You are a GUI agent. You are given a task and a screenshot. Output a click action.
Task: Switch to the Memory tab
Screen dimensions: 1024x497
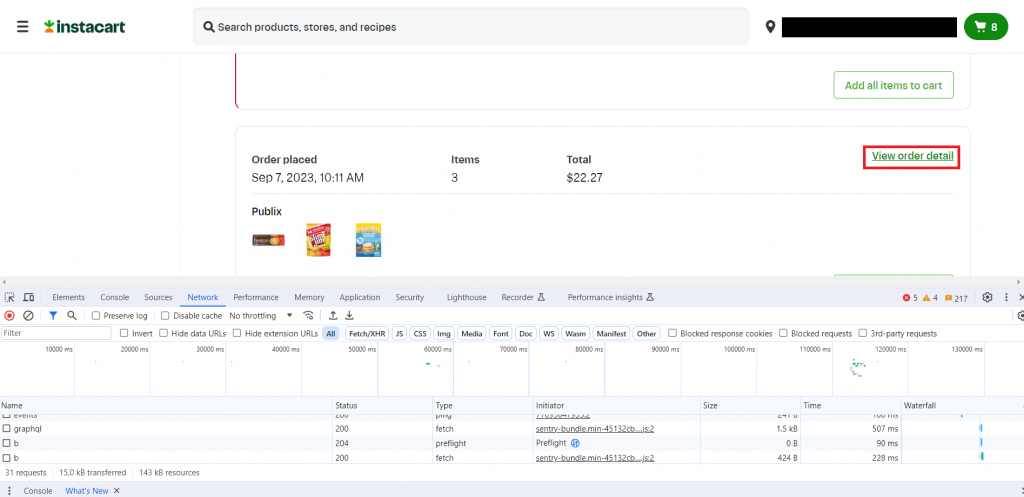pyautogui.click(x=309, y=297)
